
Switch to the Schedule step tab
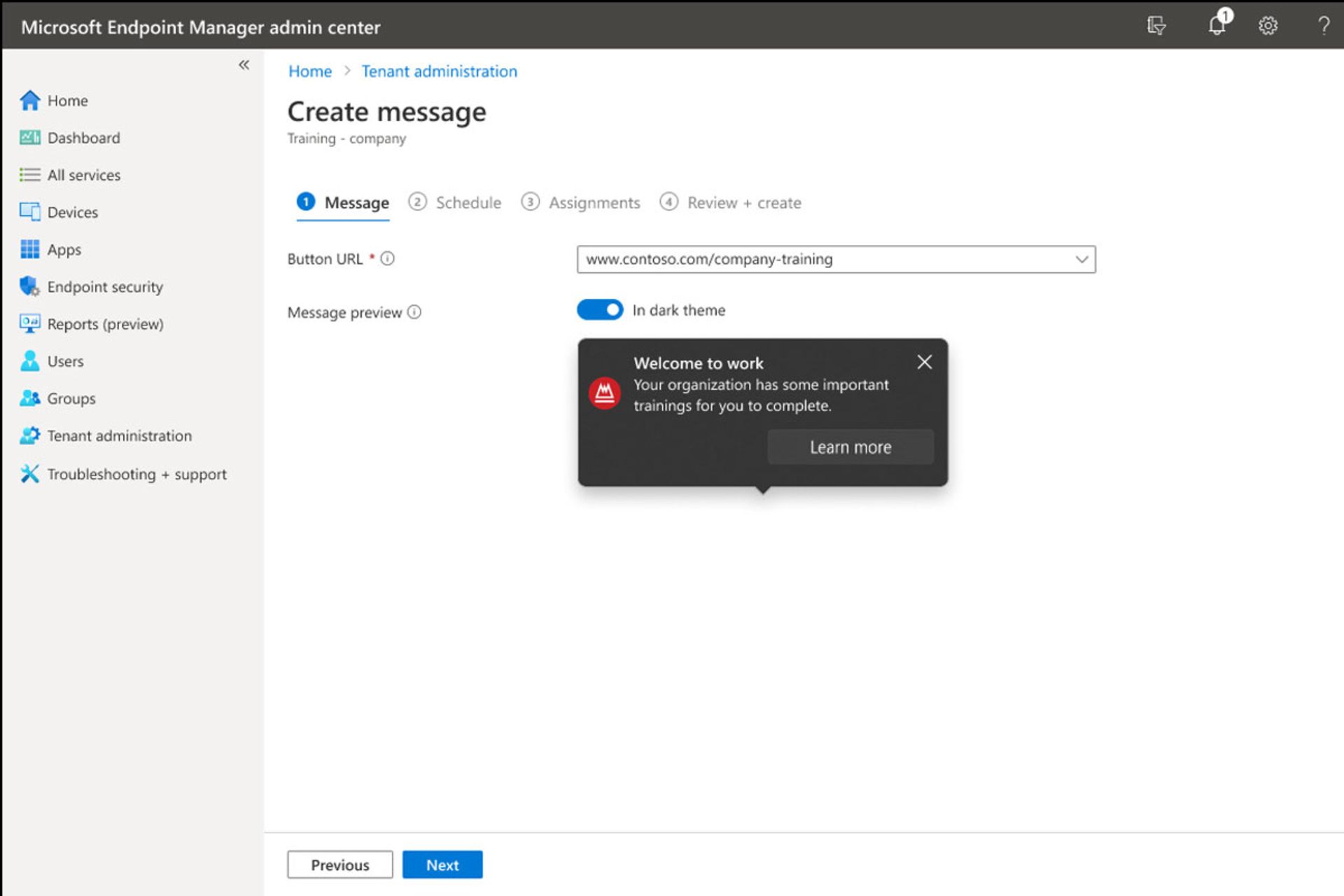click(x=456, y=203)
